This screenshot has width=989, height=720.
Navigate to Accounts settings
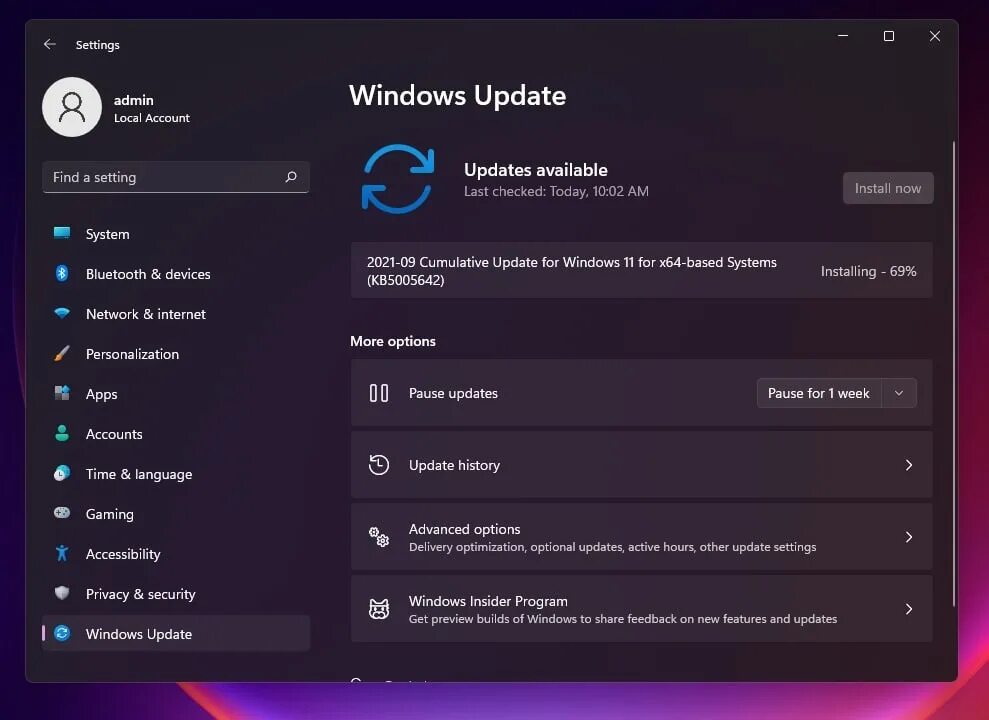(176, 434)
